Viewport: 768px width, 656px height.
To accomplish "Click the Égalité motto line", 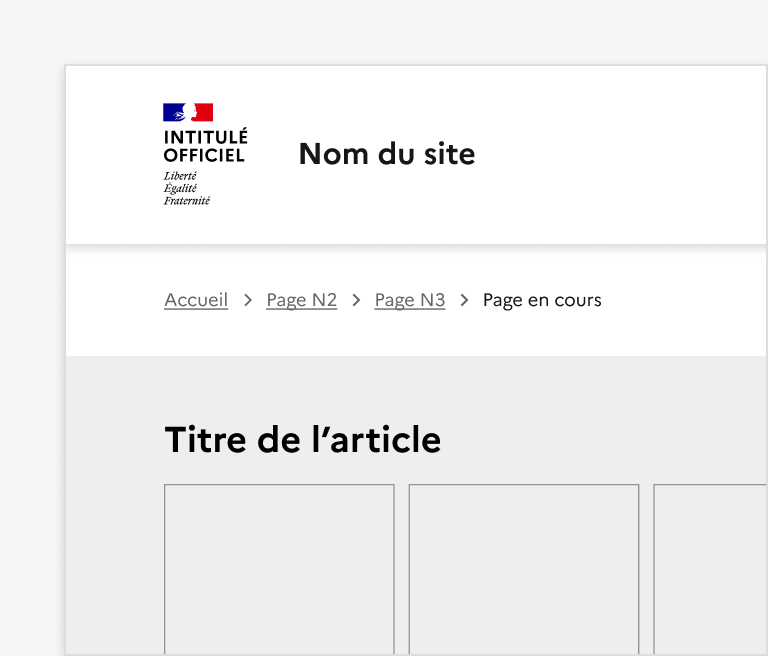I will (180, 188).
